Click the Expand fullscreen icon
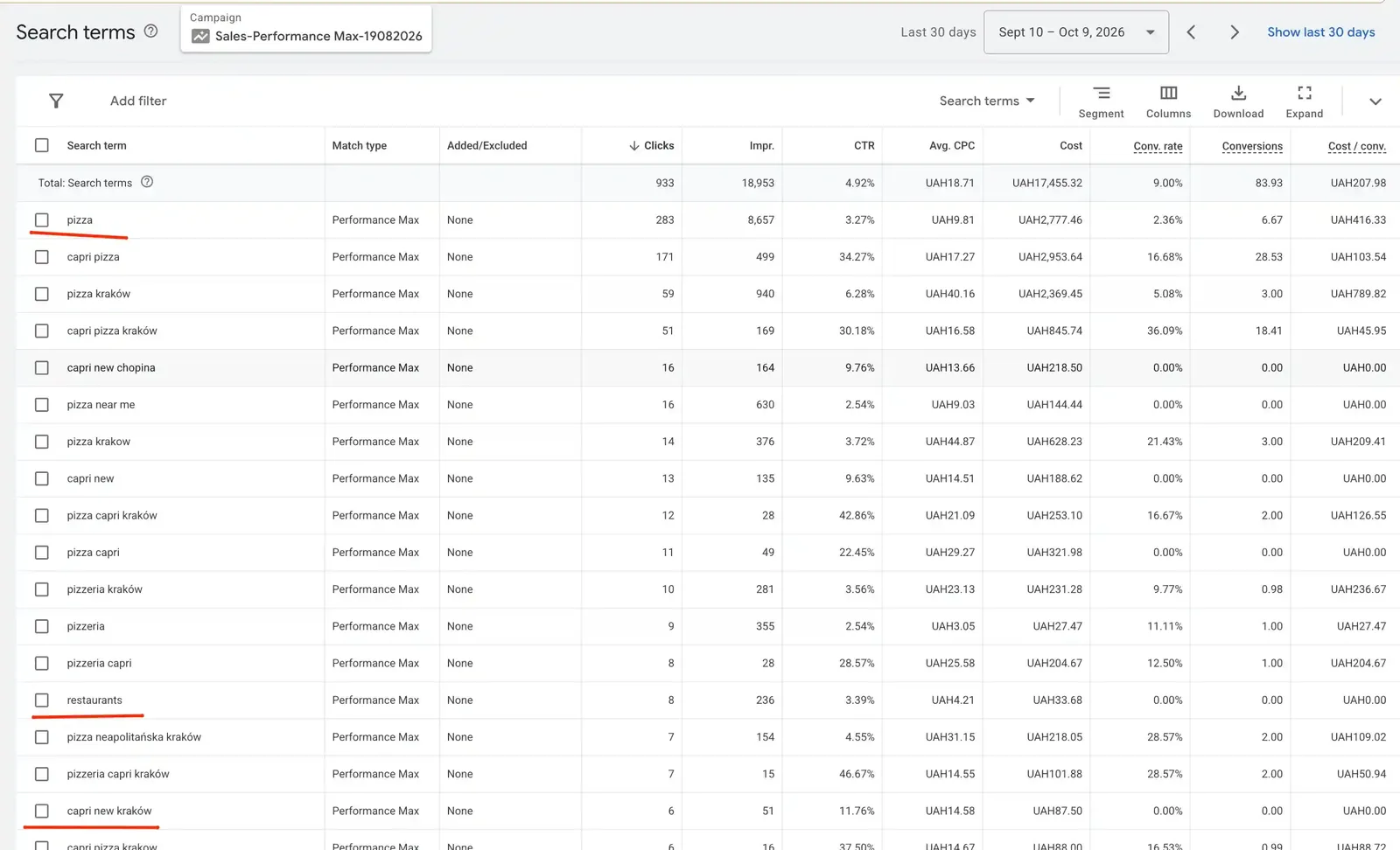The height and width of the screenshot is (850, 1400). pos(1304,93)
